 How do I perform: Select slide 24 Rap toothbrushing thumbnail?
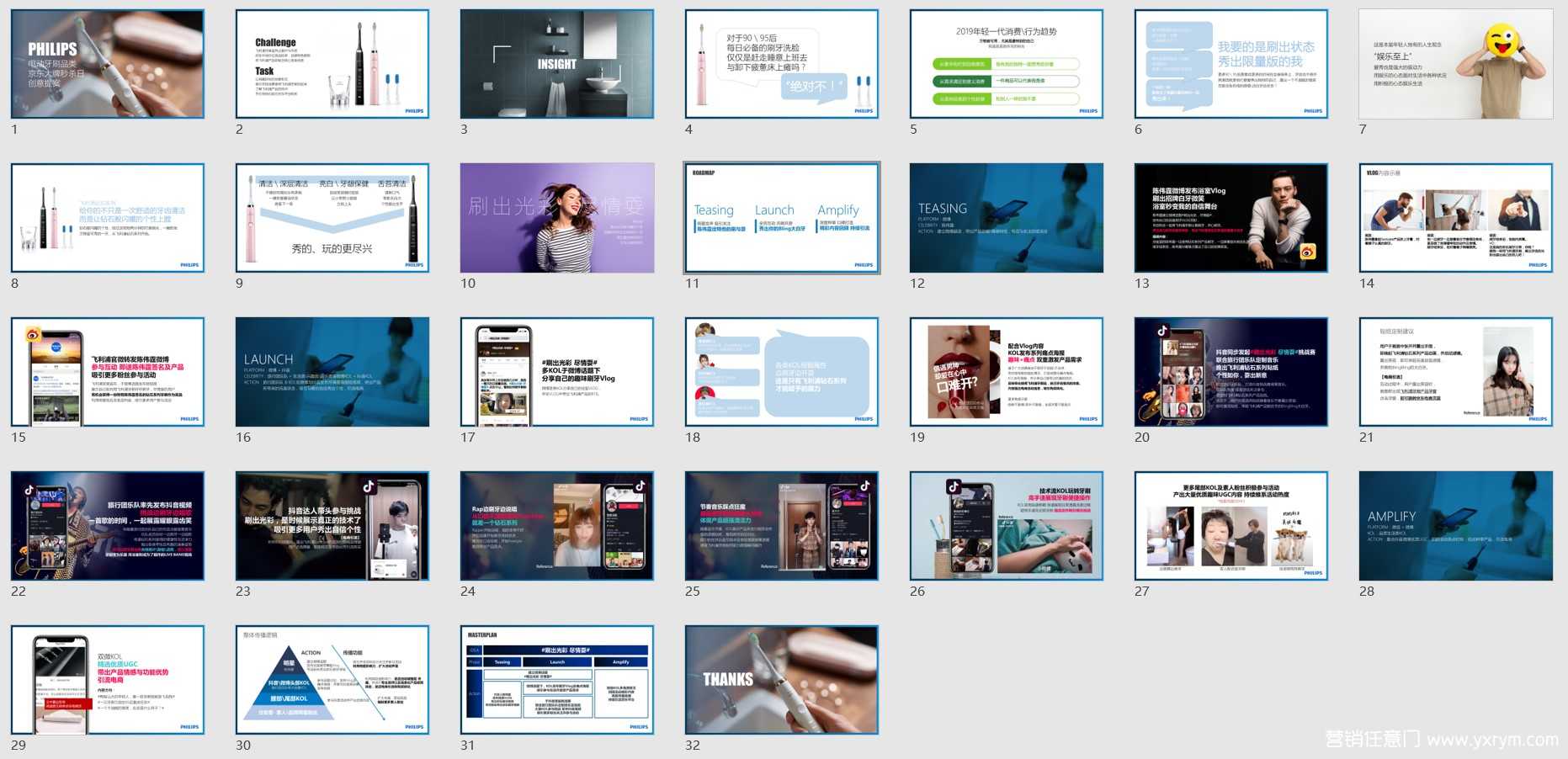(x=557, y=526)
